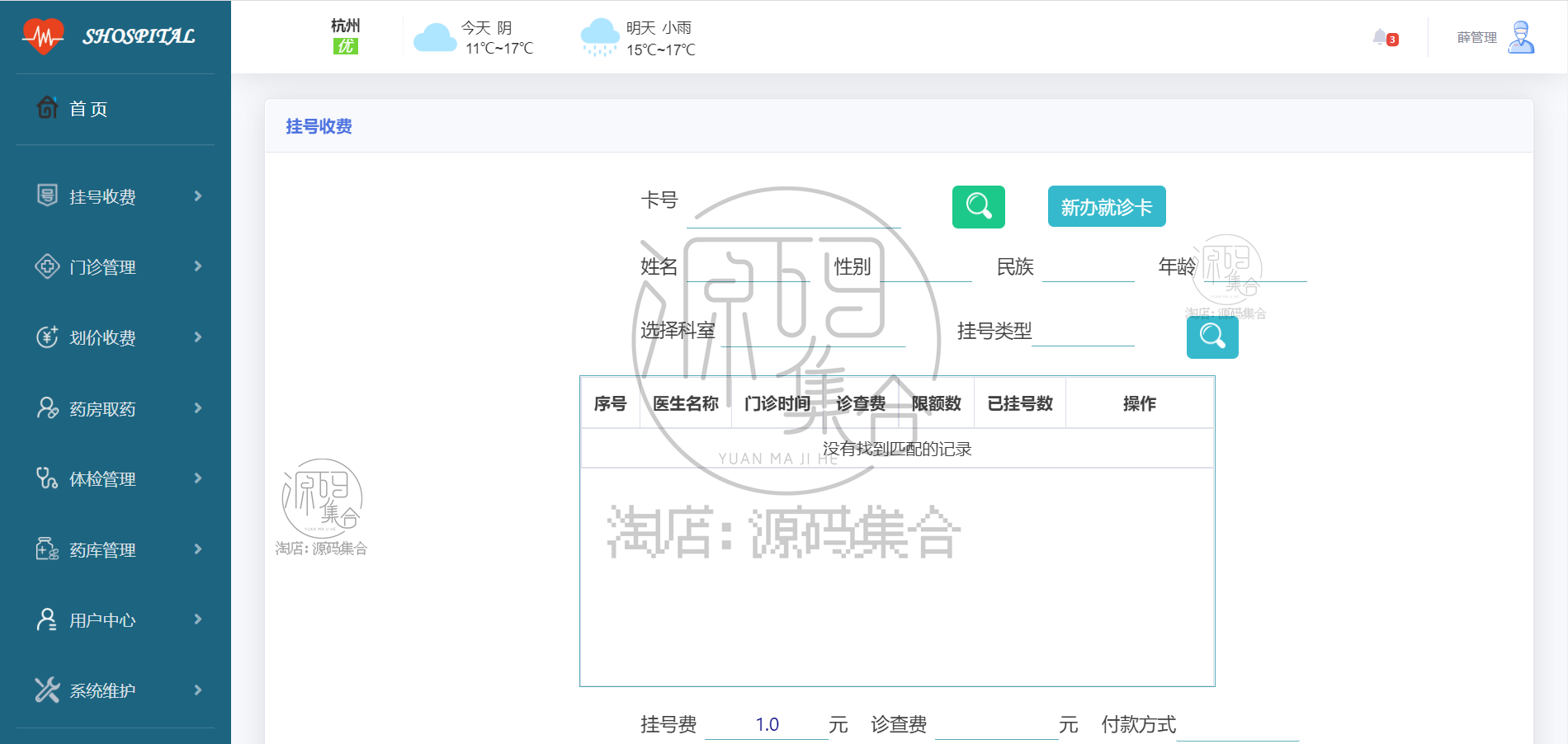Click the 挂号收费 sidebar icon
1568x744 pixels.
click(x=47, y=195)
